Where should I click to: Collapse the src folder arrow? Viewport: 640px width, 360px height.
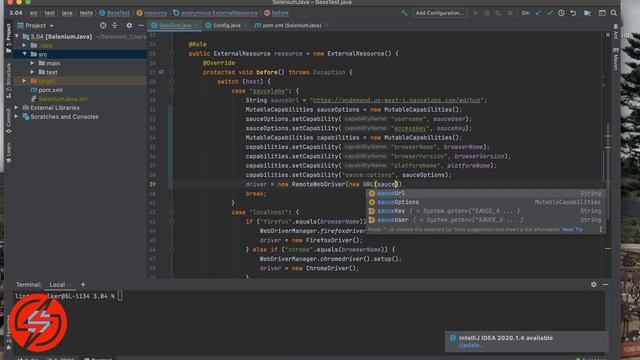pos(24,54)
